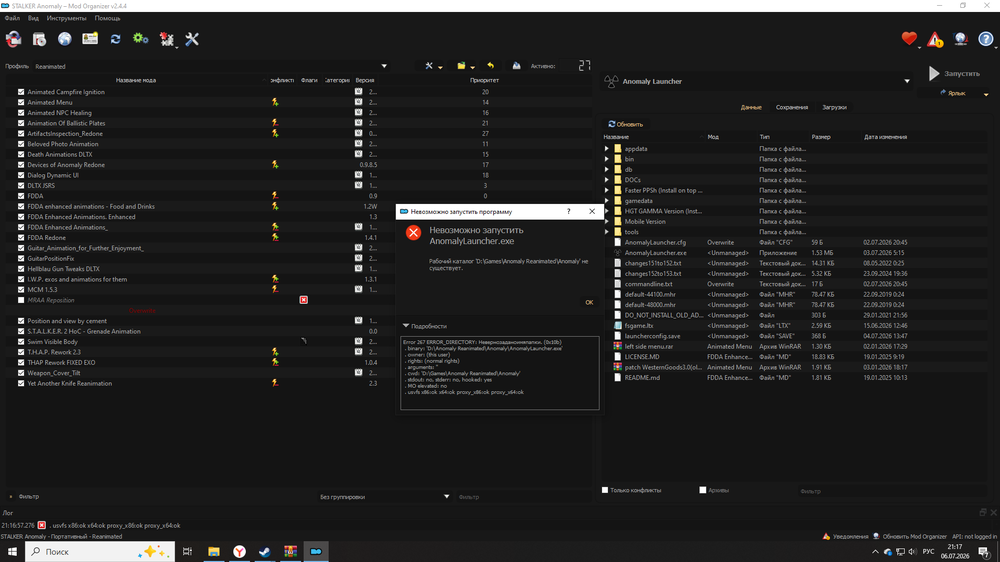Open the blue question mark help icon

point(986,39)
